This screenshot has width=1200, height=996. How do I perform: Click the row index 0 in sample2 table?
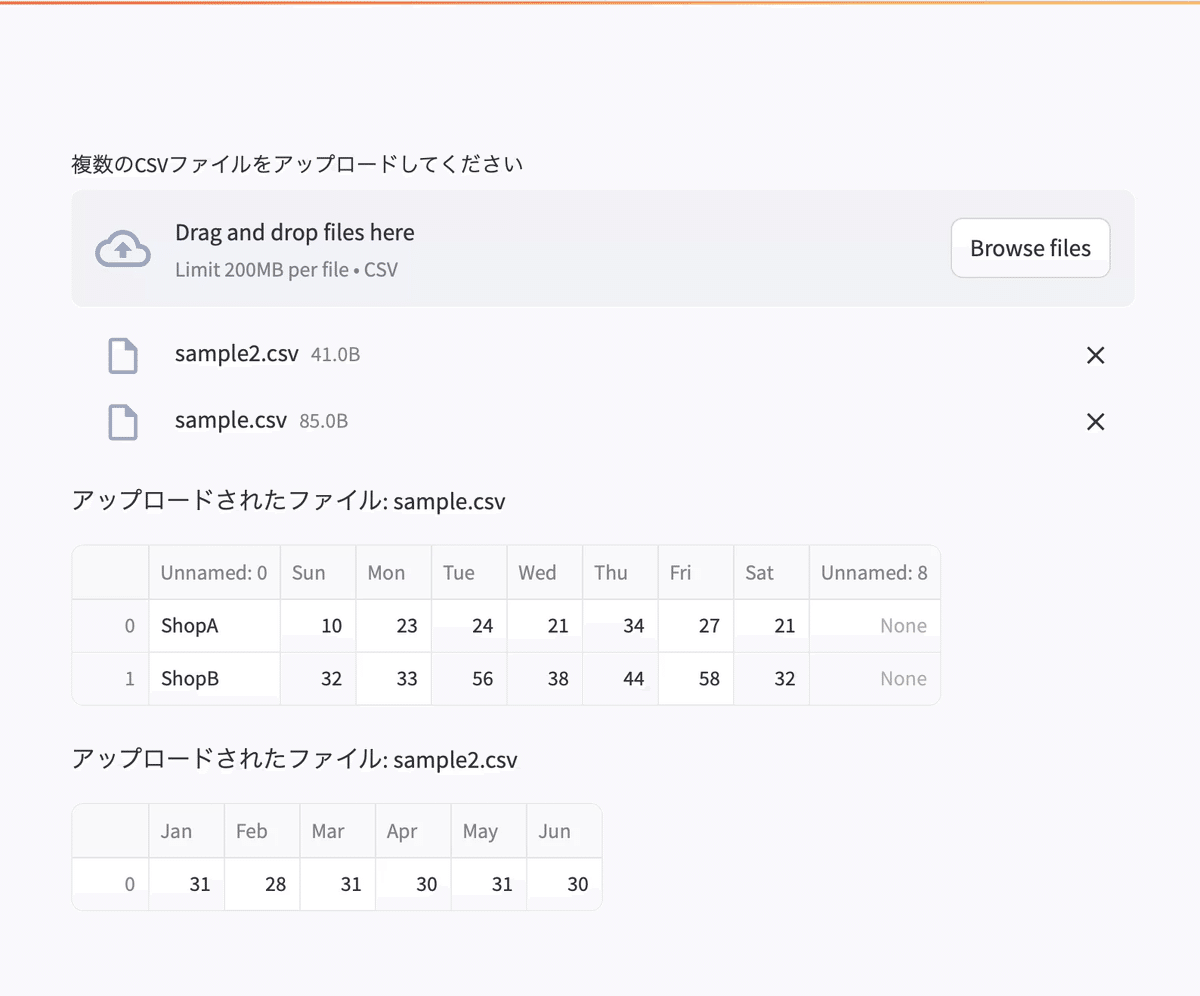point(110,883)
